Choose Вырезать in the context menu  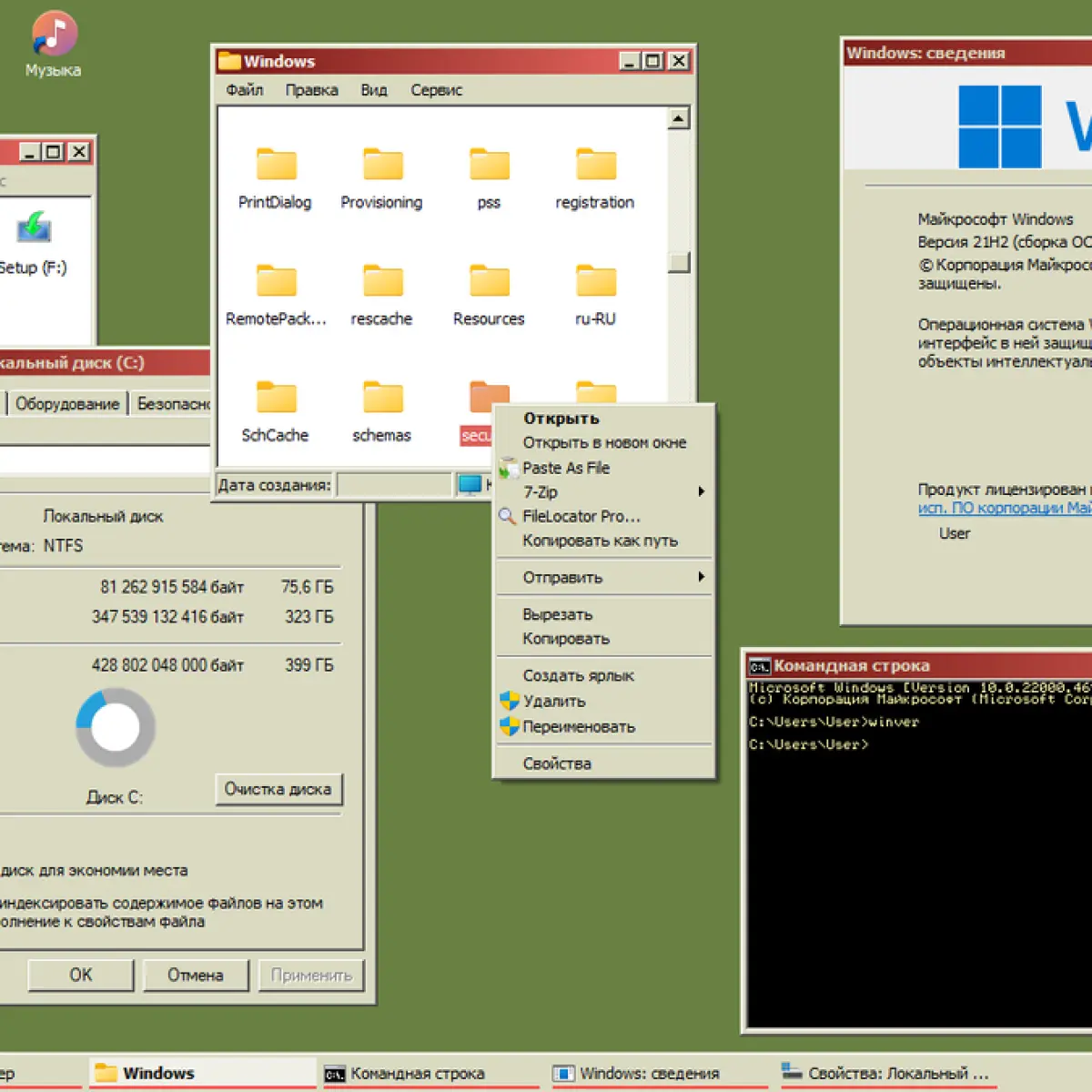point(604,614)
